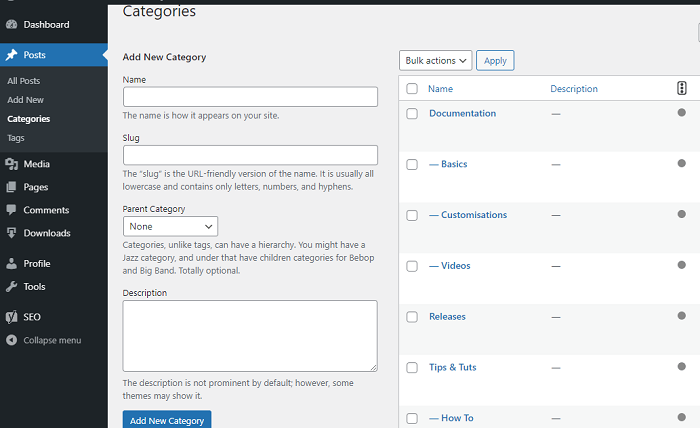The width and height of the screenshot is (700, 428).
Task: Open the Customisations category link
Action: 468,215
